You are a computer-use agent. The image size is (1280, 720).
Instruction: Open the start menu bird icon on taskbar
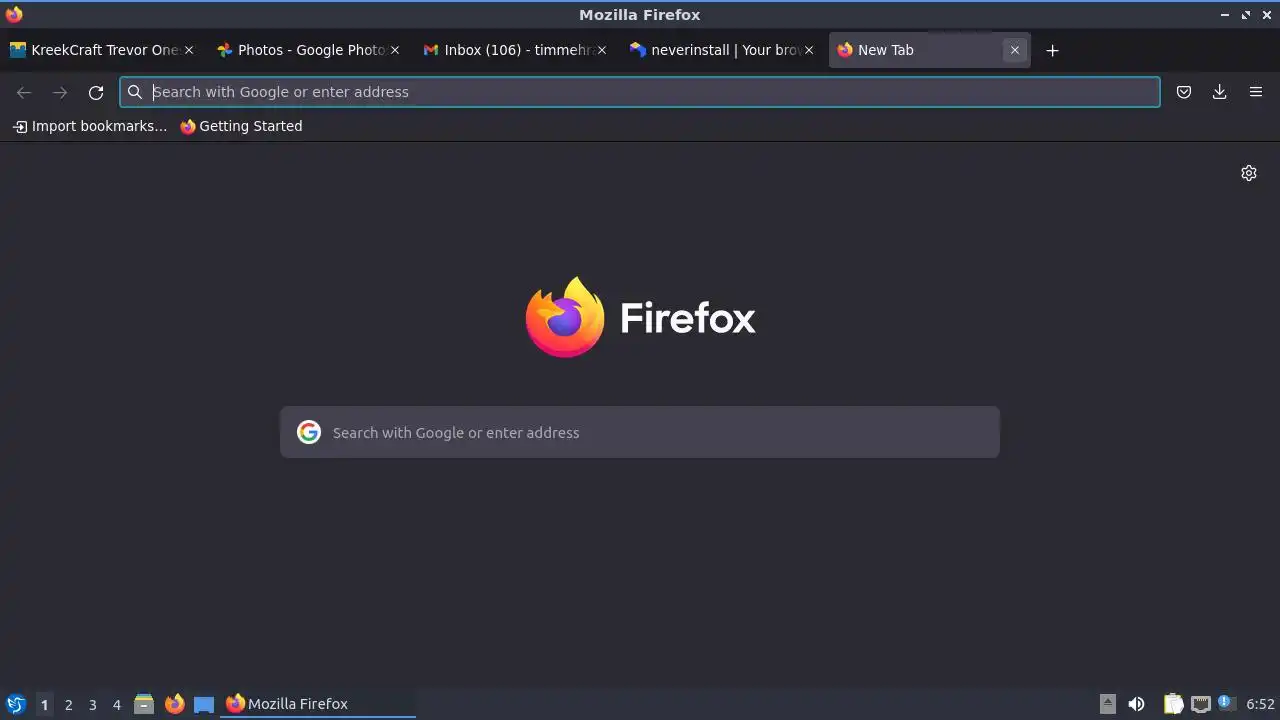tap(15, 704)
